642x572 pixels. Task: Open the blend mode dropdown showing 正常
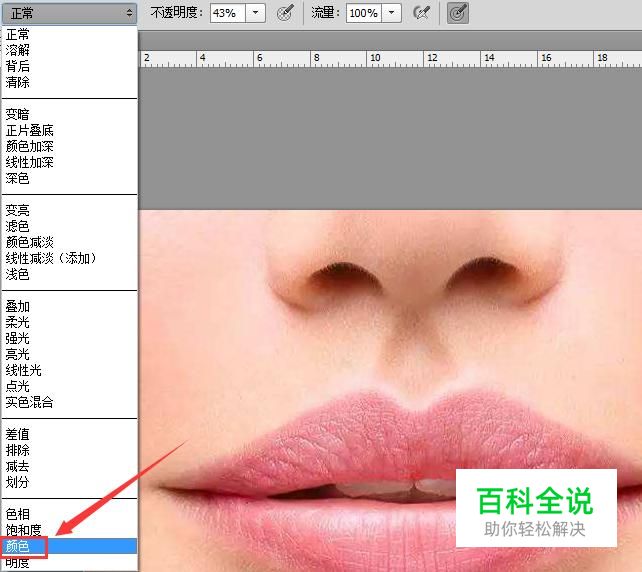point(69,13)
